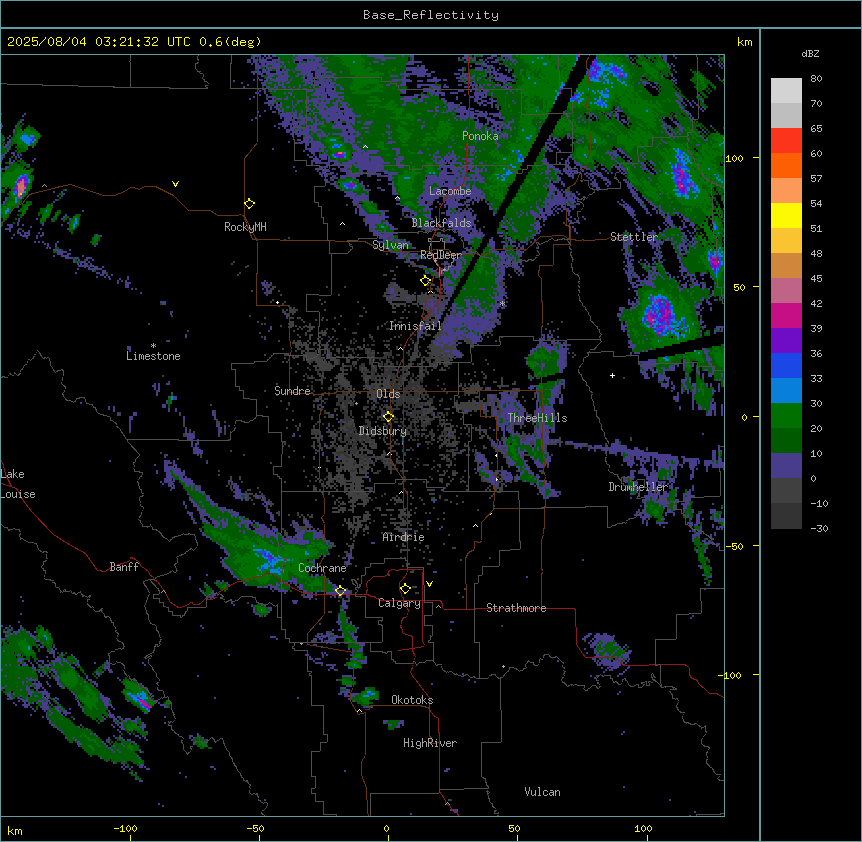The height and width of the screenshot is (842, 862).
Task: Pick the bright yellow 51-54 dBZ legend swatch
Action: click(x=786, y=215)
